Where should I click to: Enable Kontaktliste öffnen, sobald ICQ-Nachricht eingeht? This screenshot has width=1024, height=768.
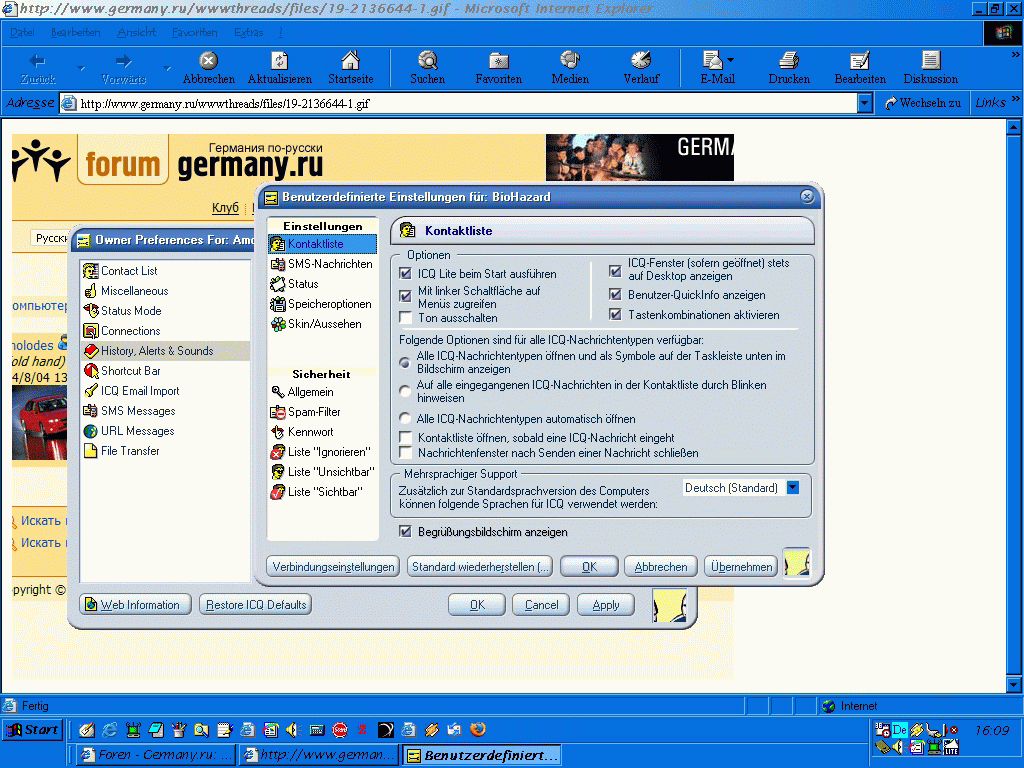(406, 437)
